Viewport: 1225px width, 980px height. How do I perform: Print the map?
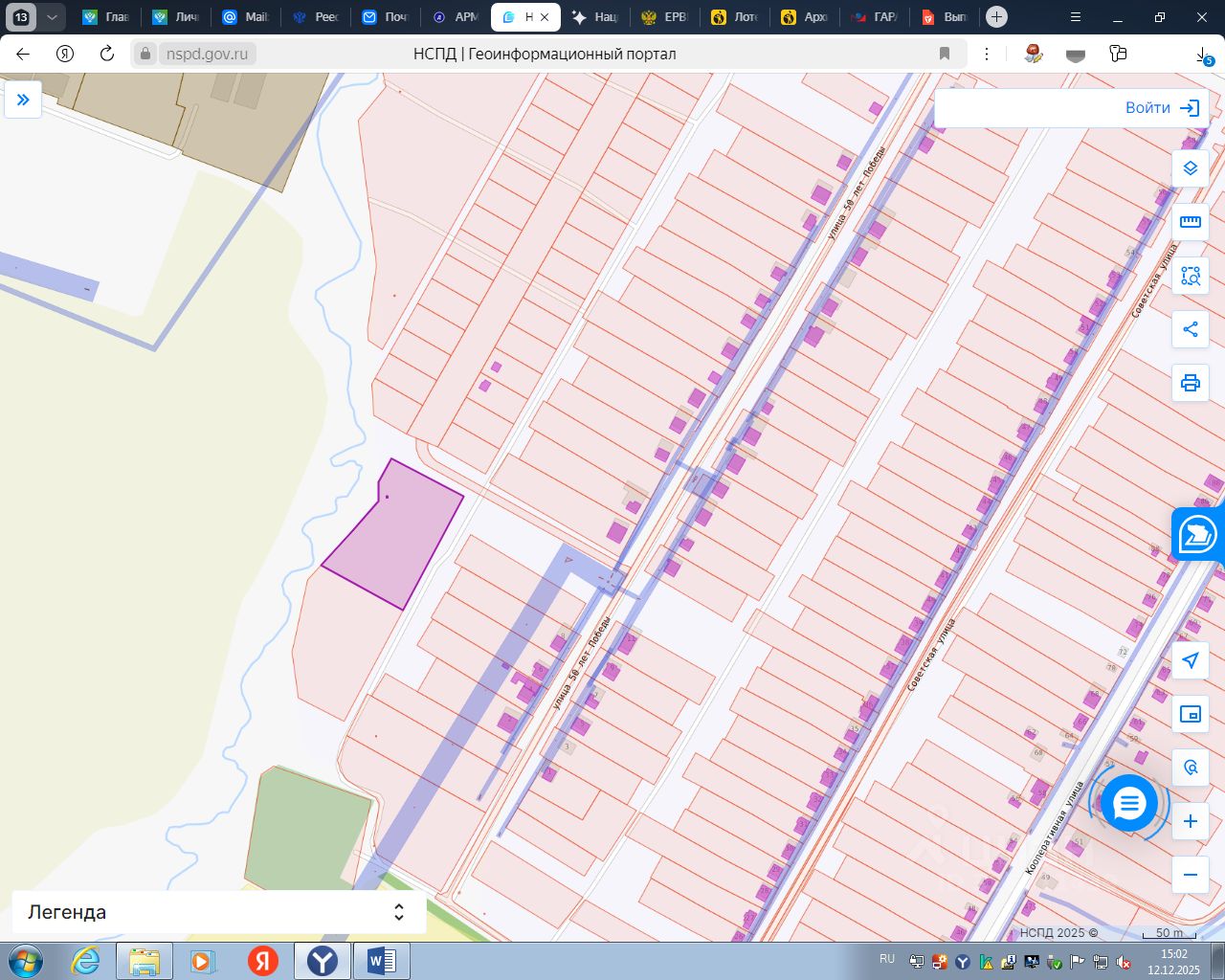click(x=1191, y=383)
